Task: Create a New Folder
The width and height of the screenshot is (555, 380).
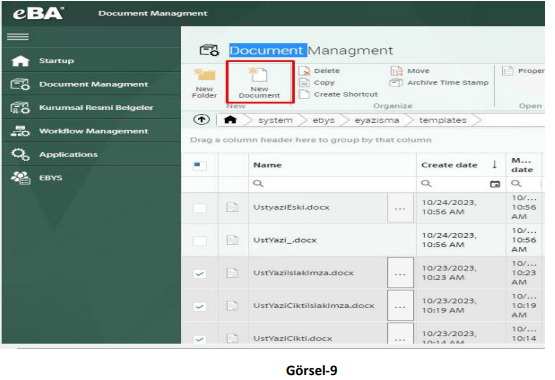Action: (x=204, y=83)
